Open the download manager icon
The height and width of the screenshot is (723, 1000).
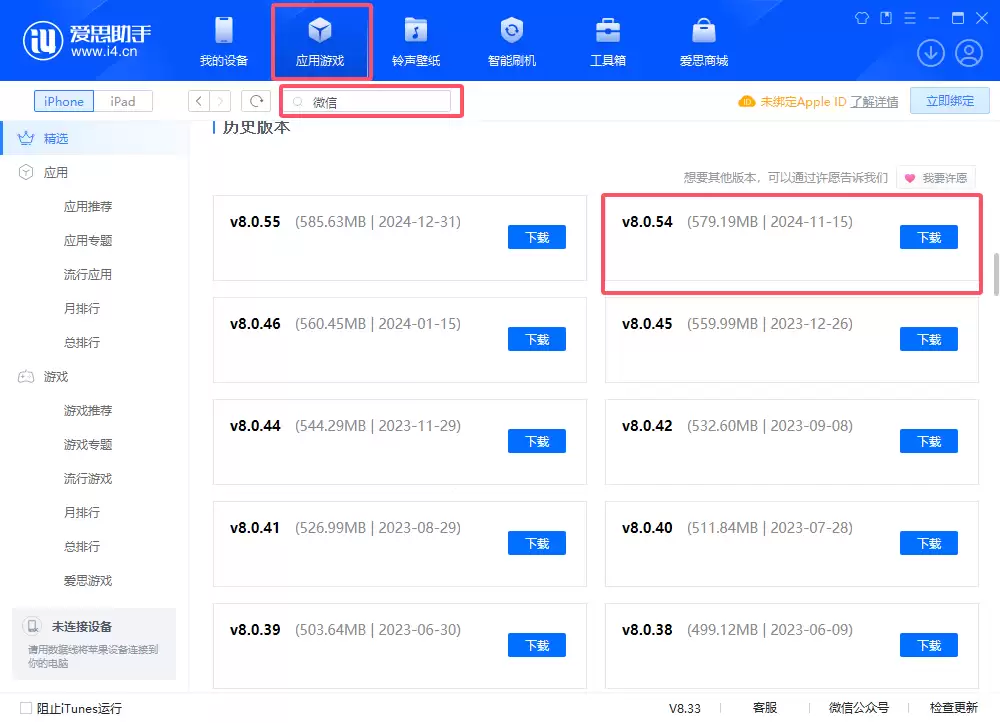tap(931, 53)
